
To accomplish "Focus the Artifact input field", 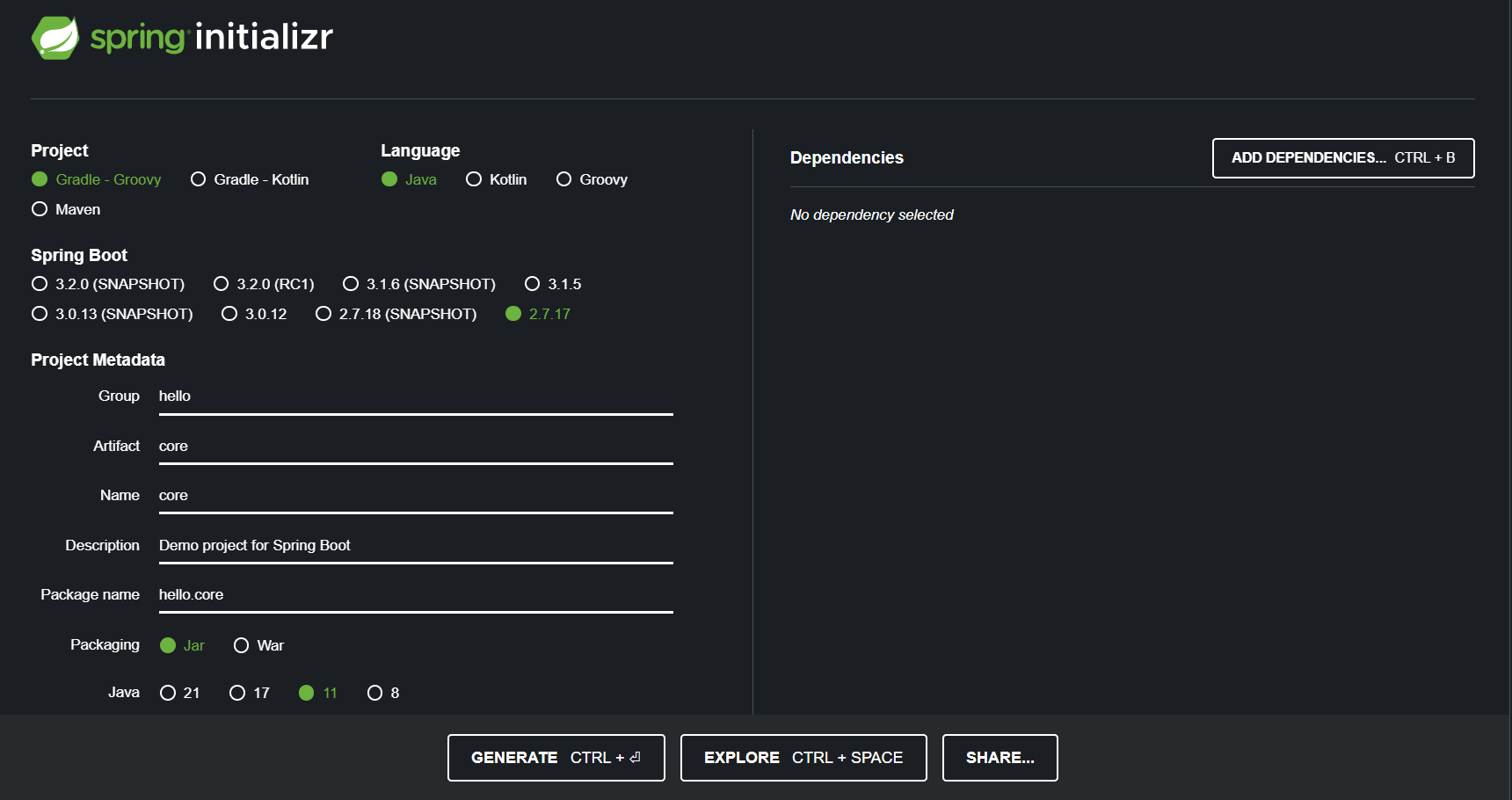I will pos(416,446).
